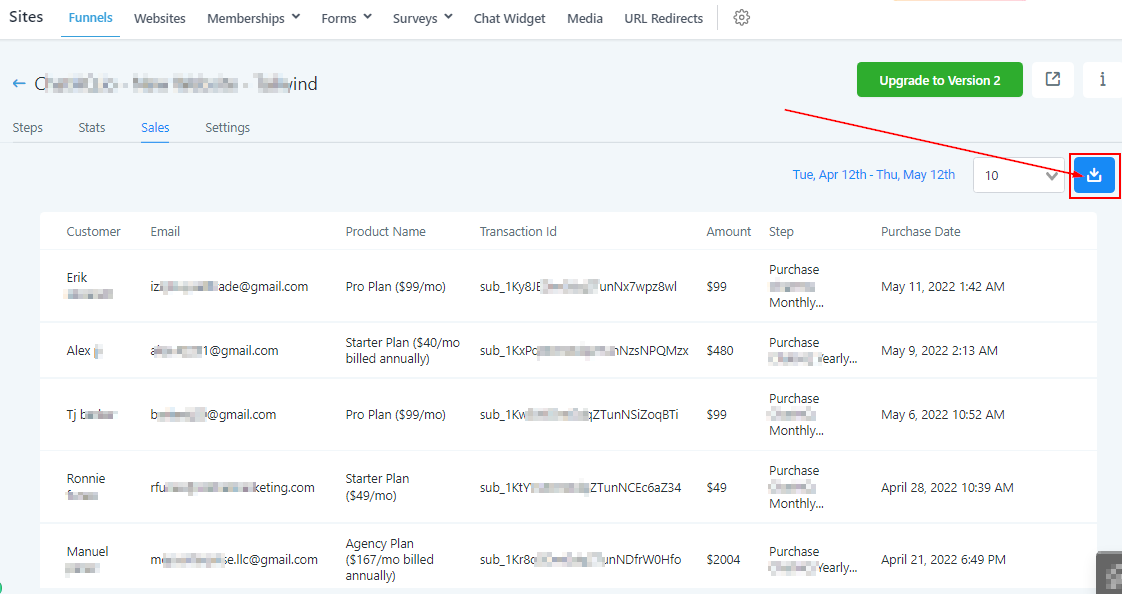Click the Sites heading
This screenshot has height=594, width=1122.
[x=26, y=16]
